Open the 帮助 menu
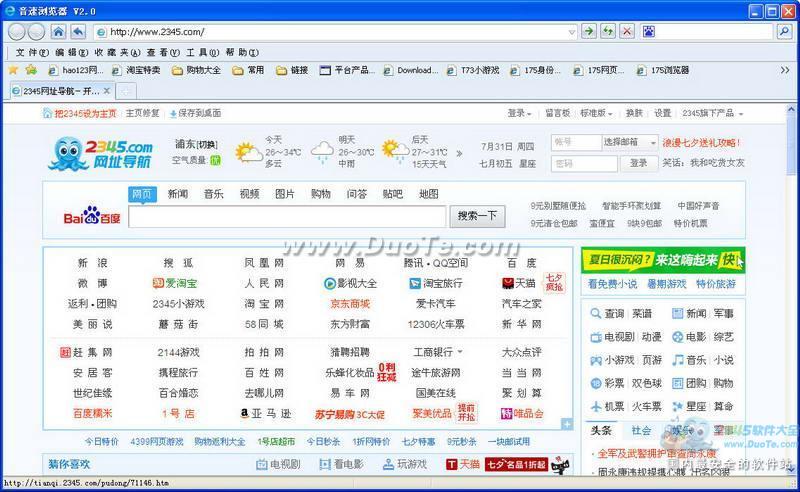 click(x=242, y=53)
